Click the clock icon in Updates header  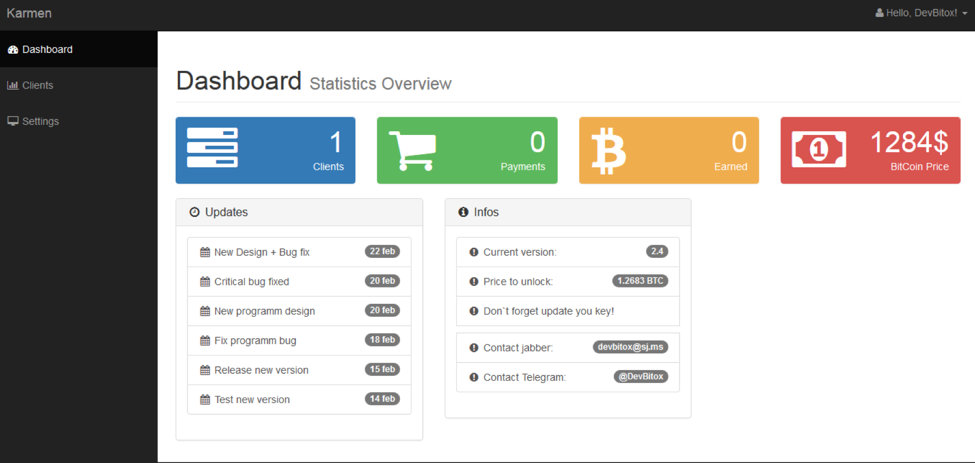pos(195,213)
